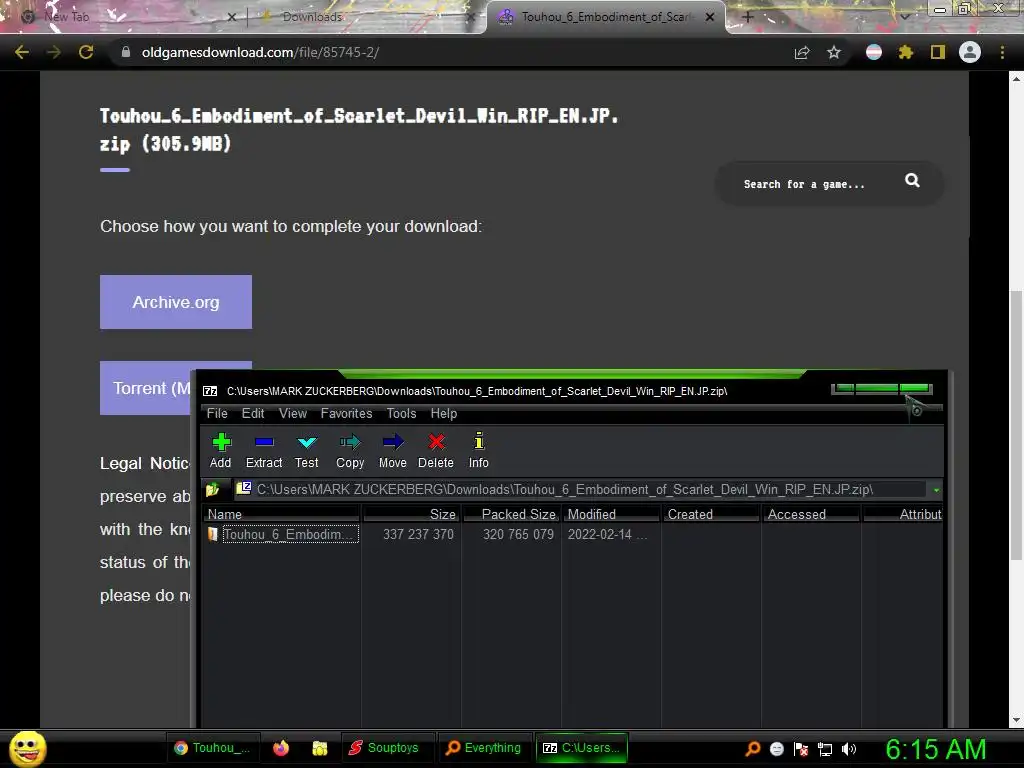The width and height of the screenshot is (1024, 768).
Task: Reload the current browser page
Action: coord(86,52)
